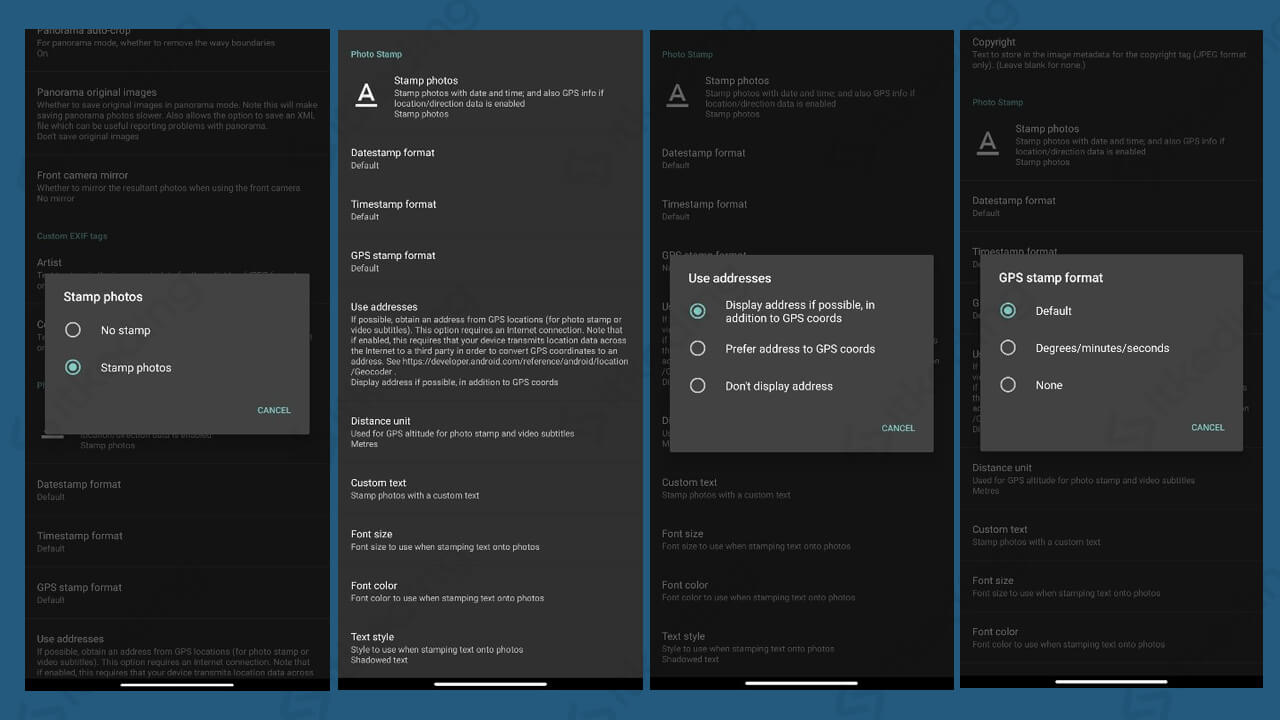Tap the dimmed A icon behind GPS stamp format dialog

[988, 143]
